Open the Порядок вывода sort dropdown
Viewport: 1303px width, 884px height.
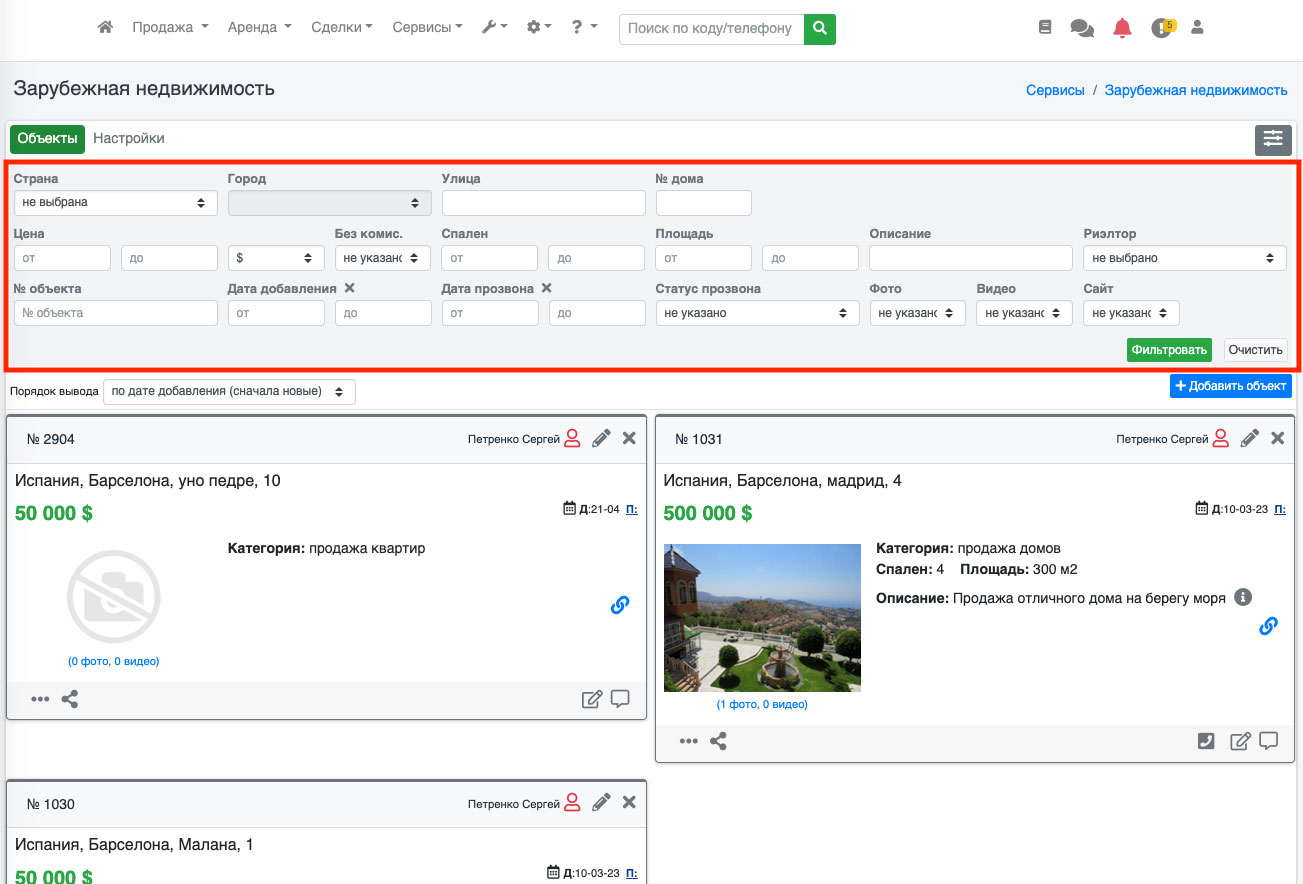pos(229,392)
